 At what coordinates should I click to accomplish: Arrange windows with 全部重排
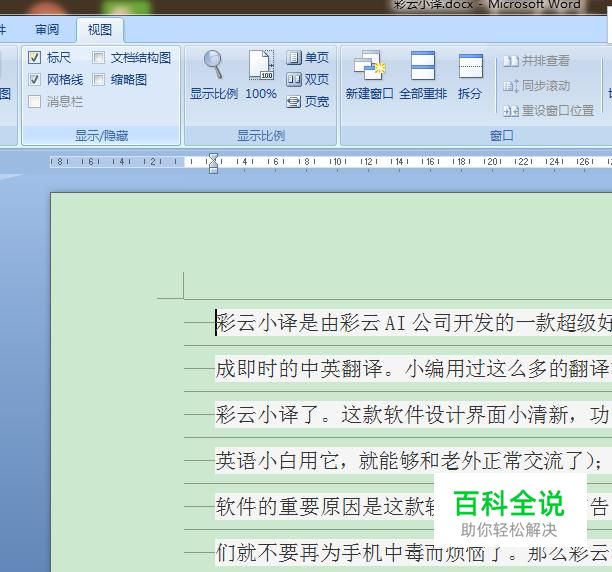(423, 75)
